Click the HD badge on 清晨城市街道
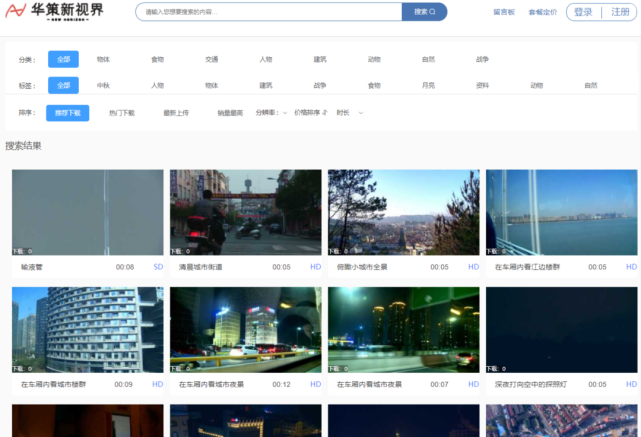This screenshot has height=437, width=641. pos(316,267)
